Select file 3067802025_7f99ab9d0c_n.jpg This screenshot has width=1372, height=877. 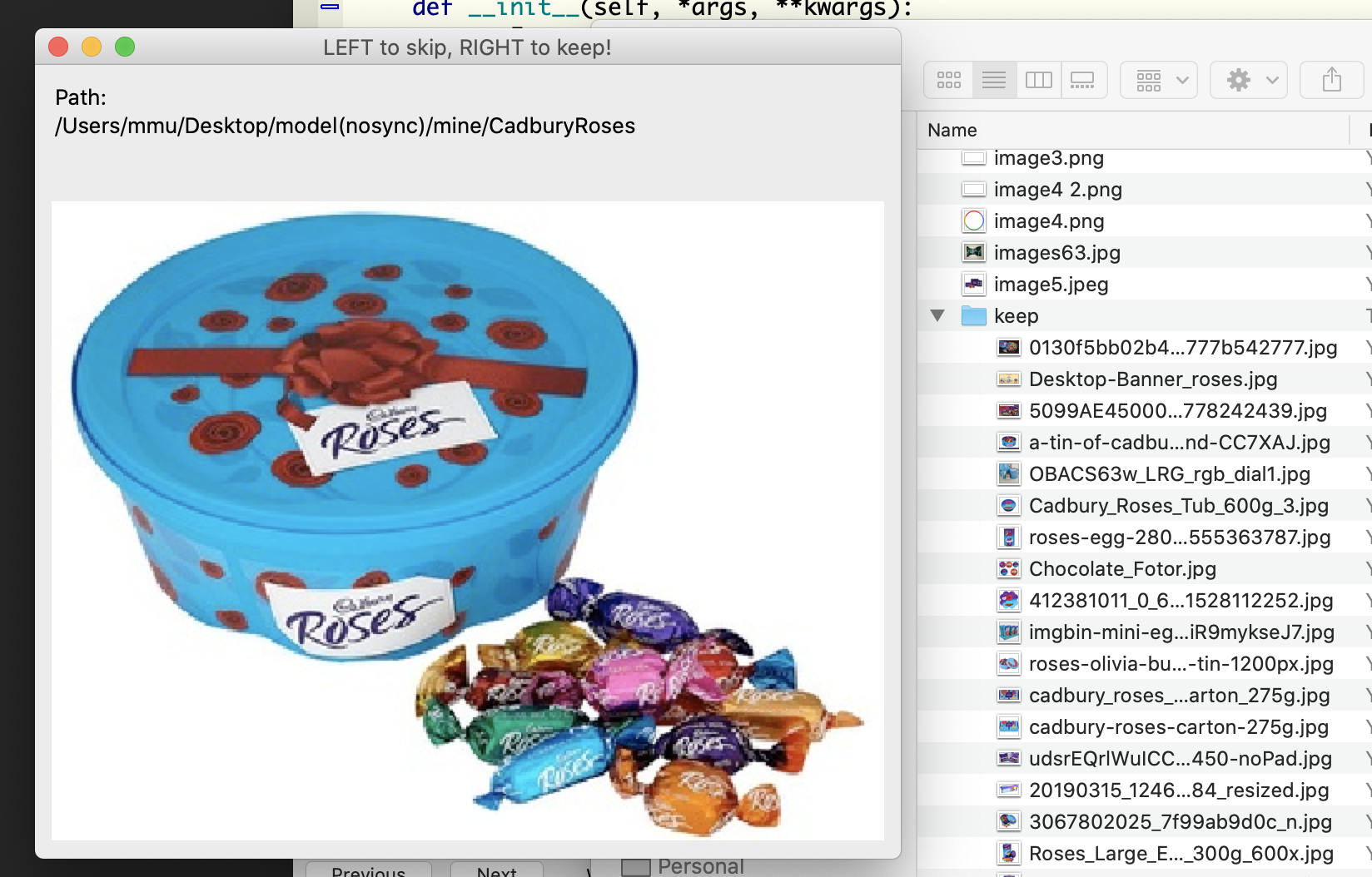point(1181,822)
